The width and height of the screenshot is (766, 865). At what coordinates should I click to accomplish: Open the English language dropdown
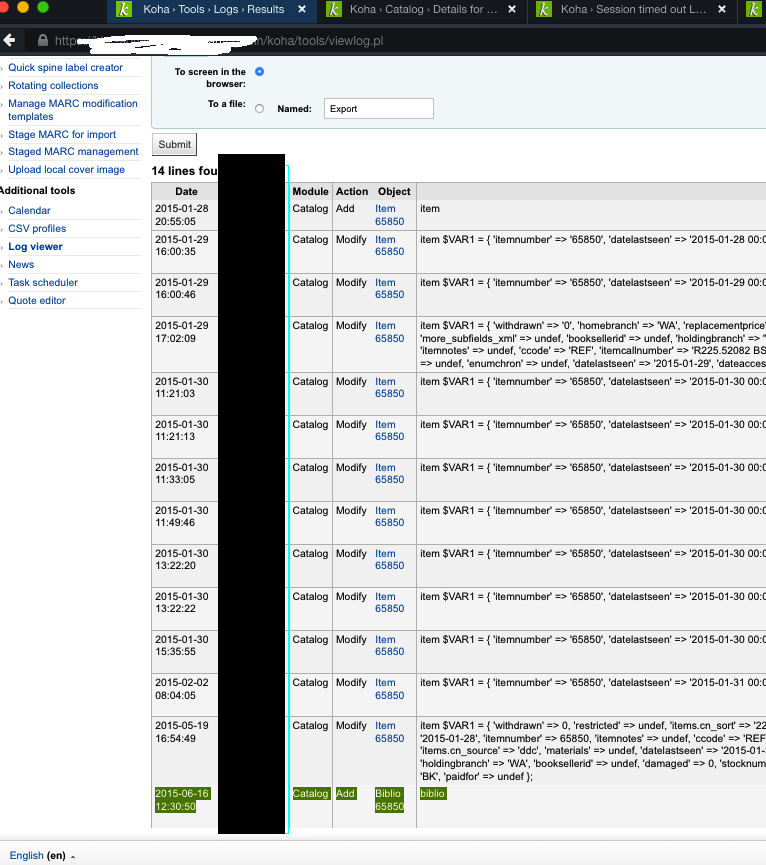[x=40, y=855]
